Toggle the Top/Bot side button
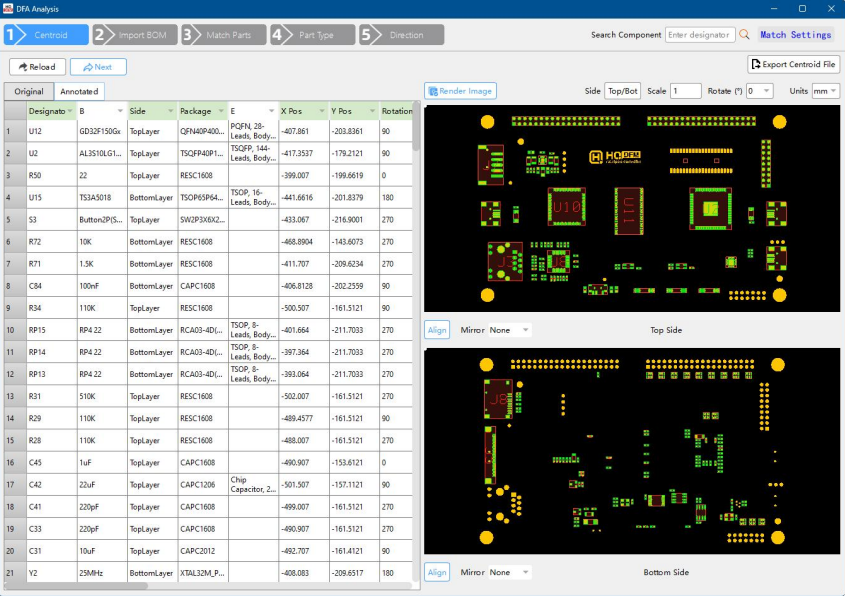The image size is (845, 596). point(622,91)
